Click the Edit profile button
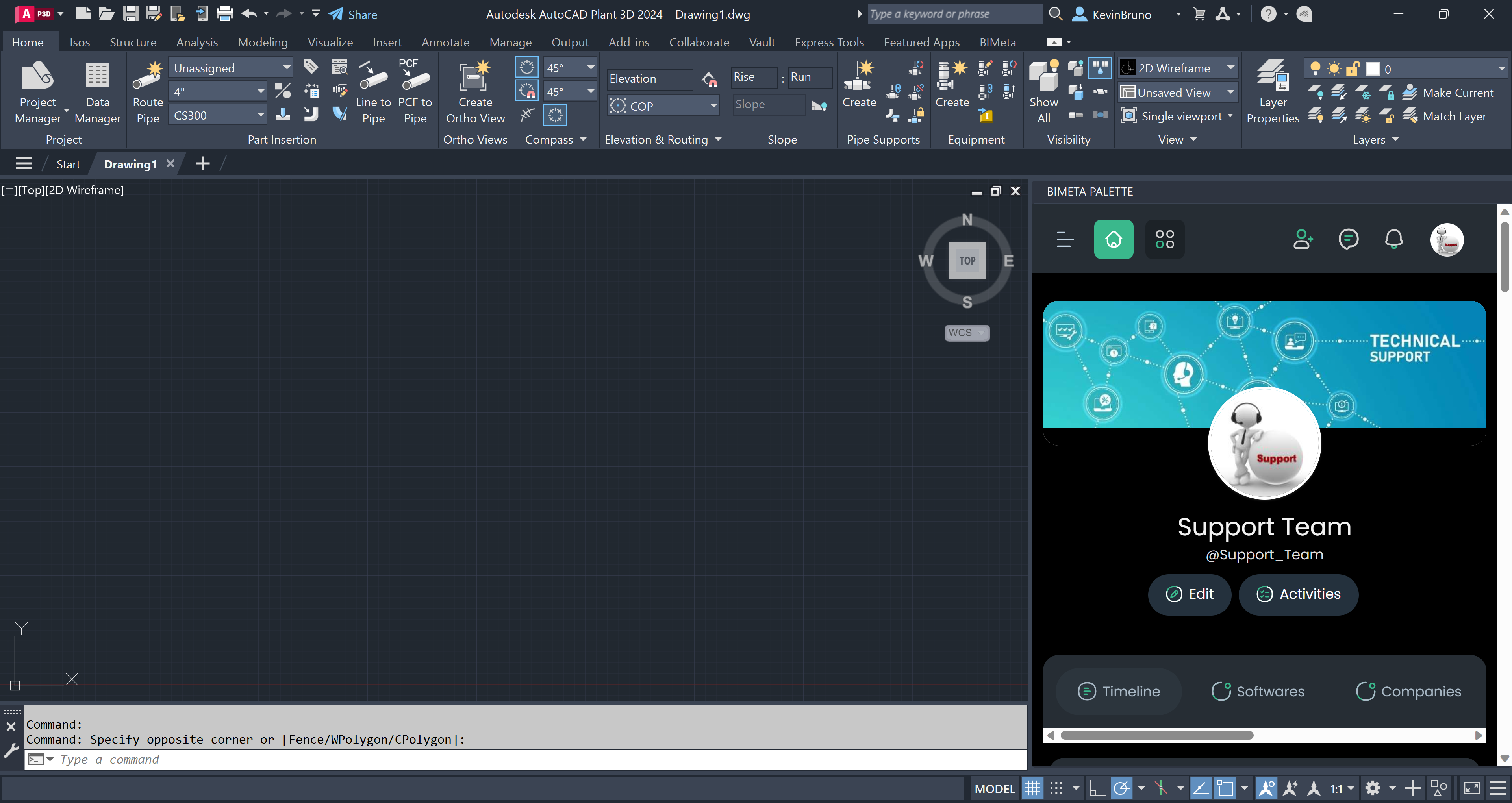This screenshot has height=803, width=1512. [1189, 594]
